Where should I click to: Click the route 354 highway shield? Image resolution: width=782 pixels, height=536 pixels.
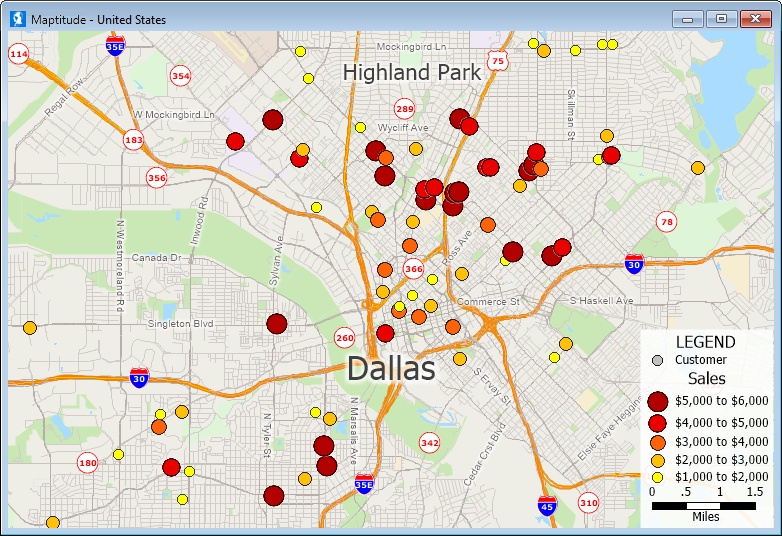tap(180, 76)
